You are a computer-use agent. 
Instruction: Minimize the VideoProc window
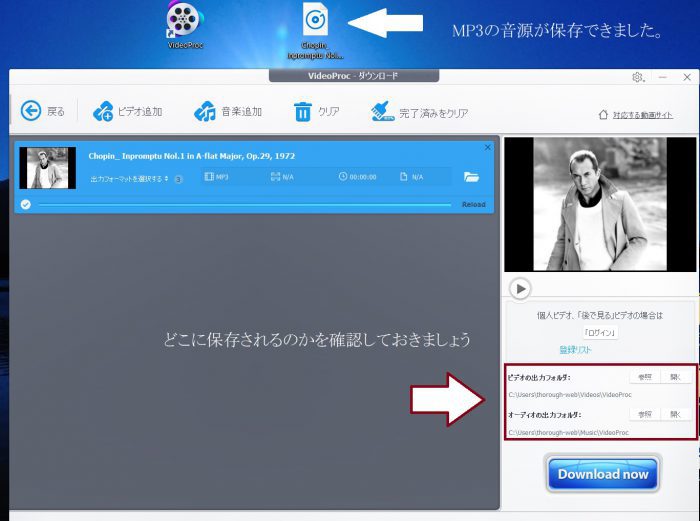(x=662, y=77)
